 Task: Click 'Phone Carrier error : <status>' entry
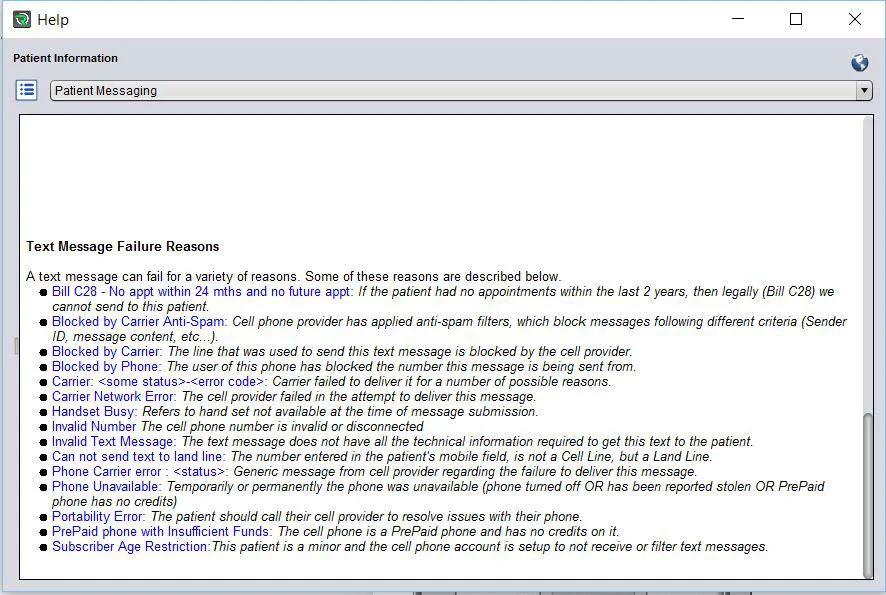click(140, 471)
